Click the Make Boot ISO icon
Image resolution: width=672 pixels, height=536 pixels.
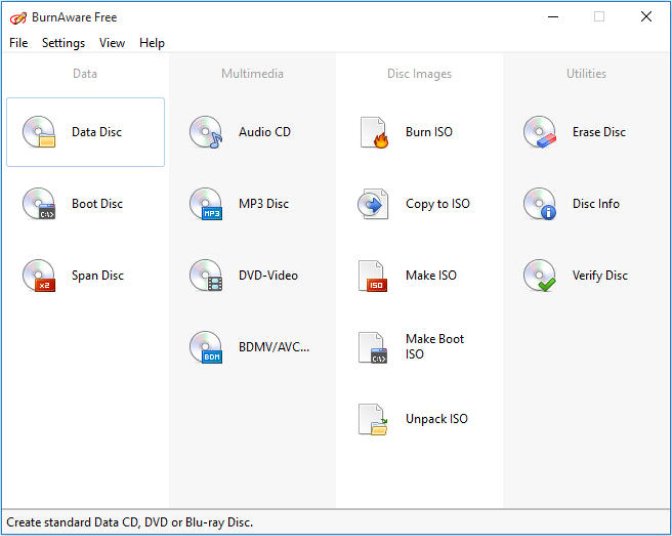click(373, 347)
